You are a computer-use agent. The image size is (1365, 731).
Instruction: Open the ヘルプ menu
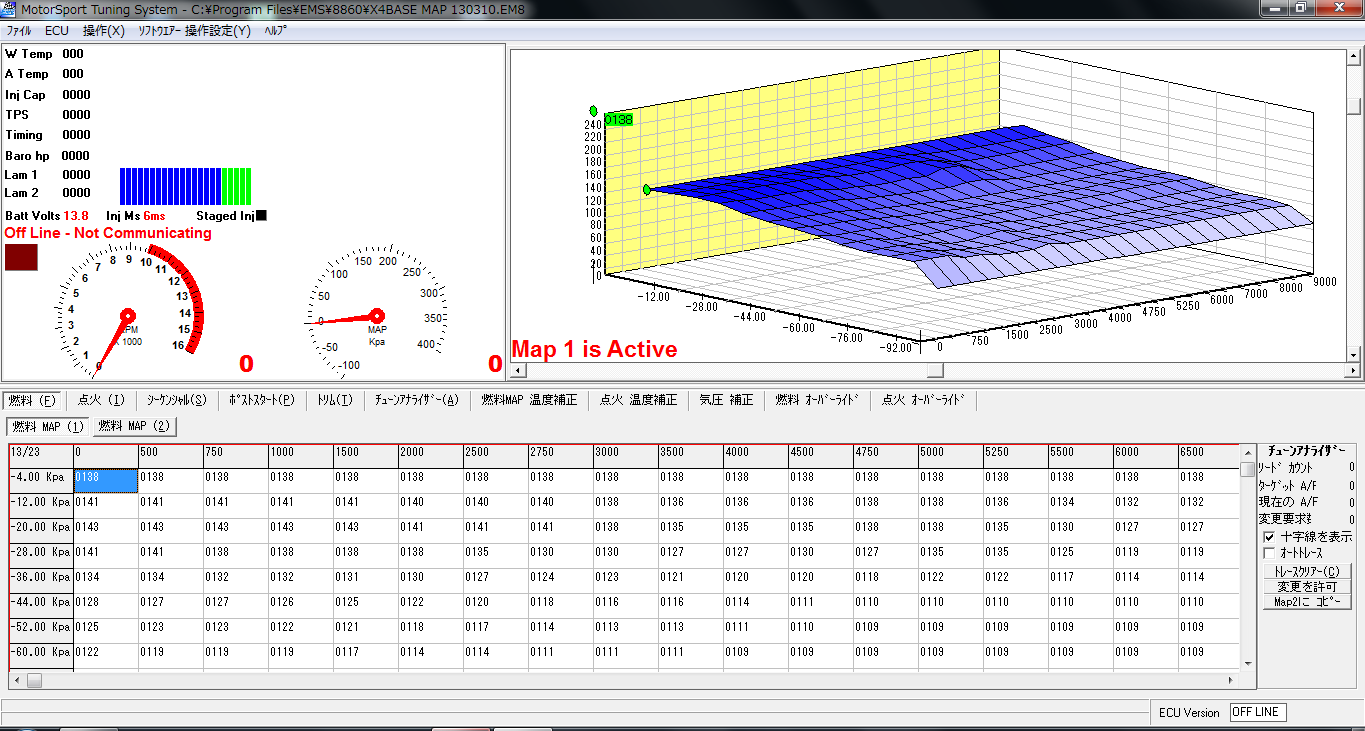click(x=275, y=31)
